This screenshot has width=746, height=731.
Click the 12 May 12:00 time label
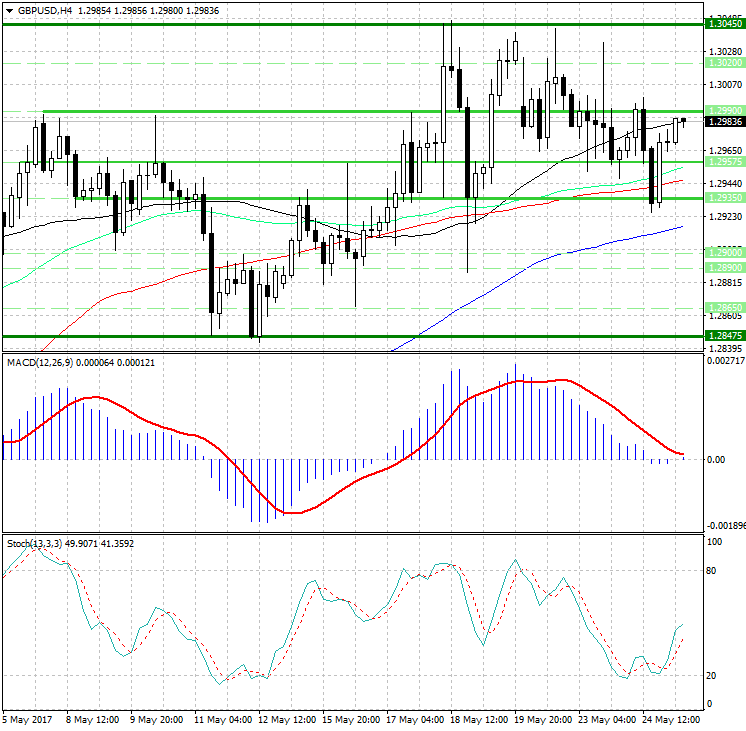pos(287,719)
